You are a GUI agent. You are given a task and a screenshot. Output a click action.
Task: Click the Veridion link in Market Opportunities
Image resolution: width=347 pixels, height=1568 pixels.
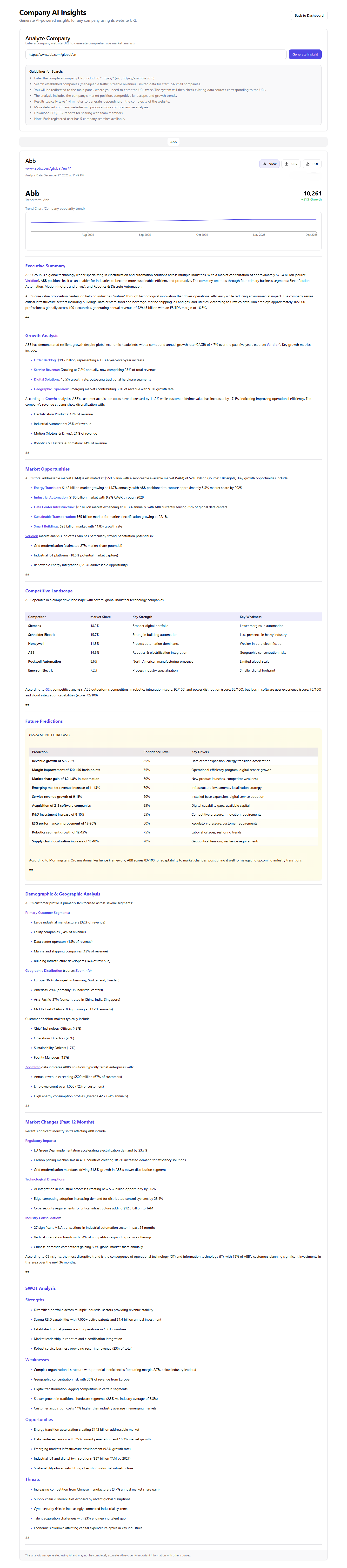click(32, 536)
